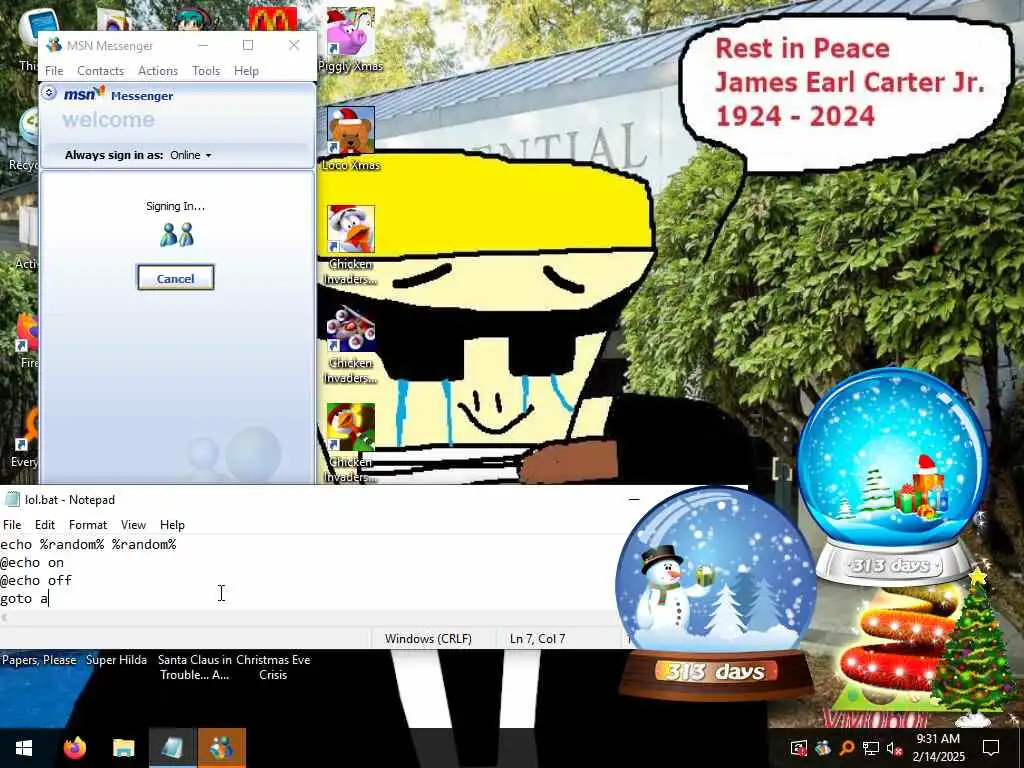Screen dimensions: 1024x768
Task: Click the '@echo on' line in Notepad
Action: [x=32, y=562]
